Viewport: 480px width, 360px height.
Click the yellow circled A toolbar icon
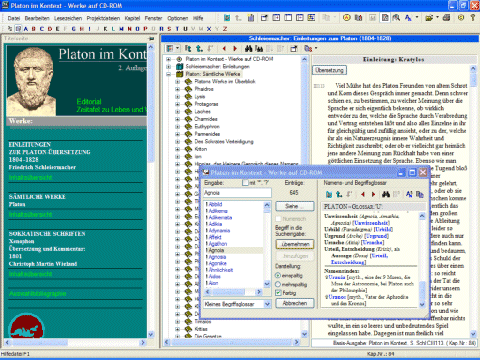(347, 18)
